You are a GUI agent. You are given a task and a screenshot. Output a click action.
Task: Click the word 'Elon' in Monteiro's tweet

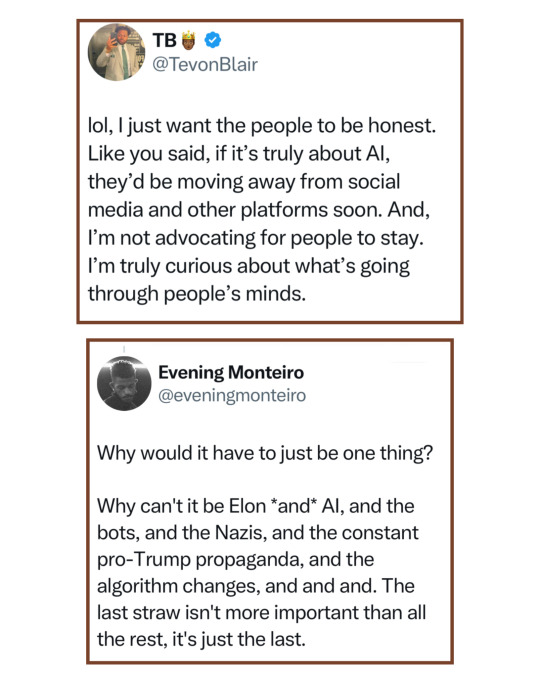click(247, 506)
